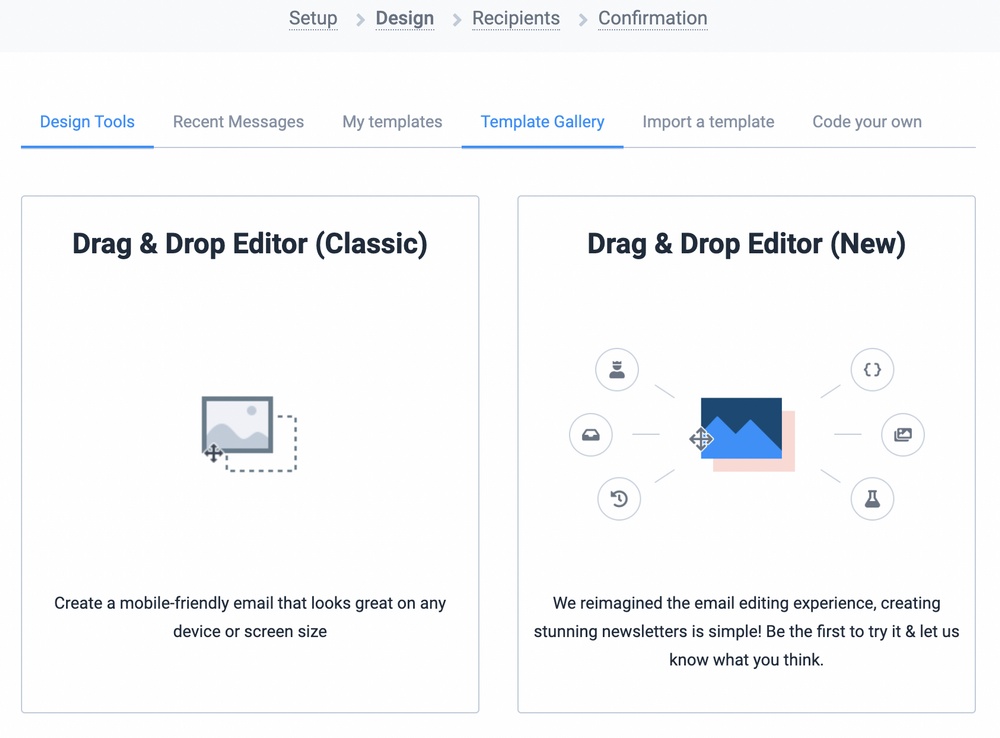Click the Design step in breadcrumb
1000x738 pixels.
coord(404,18)
